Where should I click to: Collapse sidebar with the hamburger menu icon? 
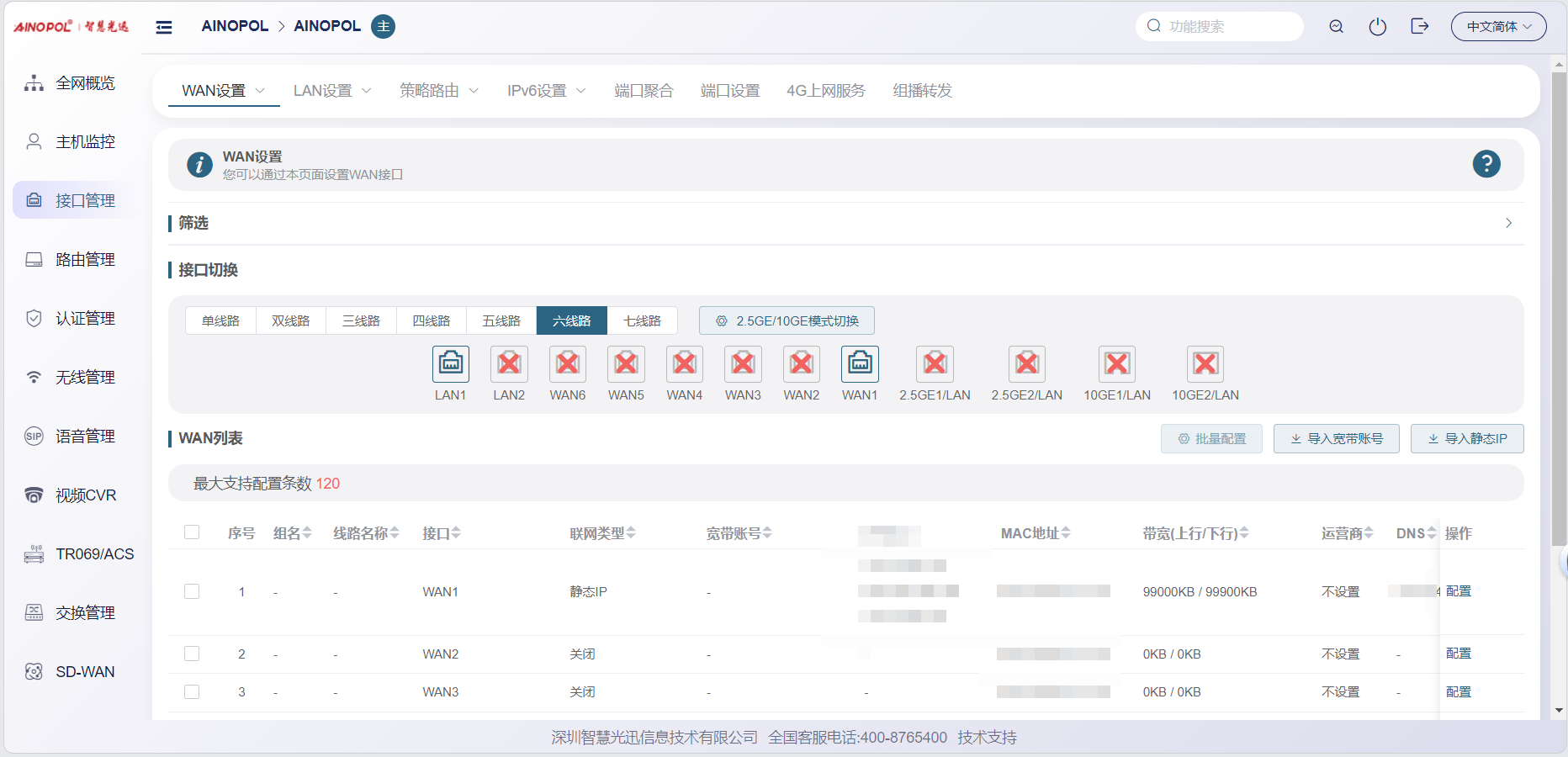[x=164, y=27]
